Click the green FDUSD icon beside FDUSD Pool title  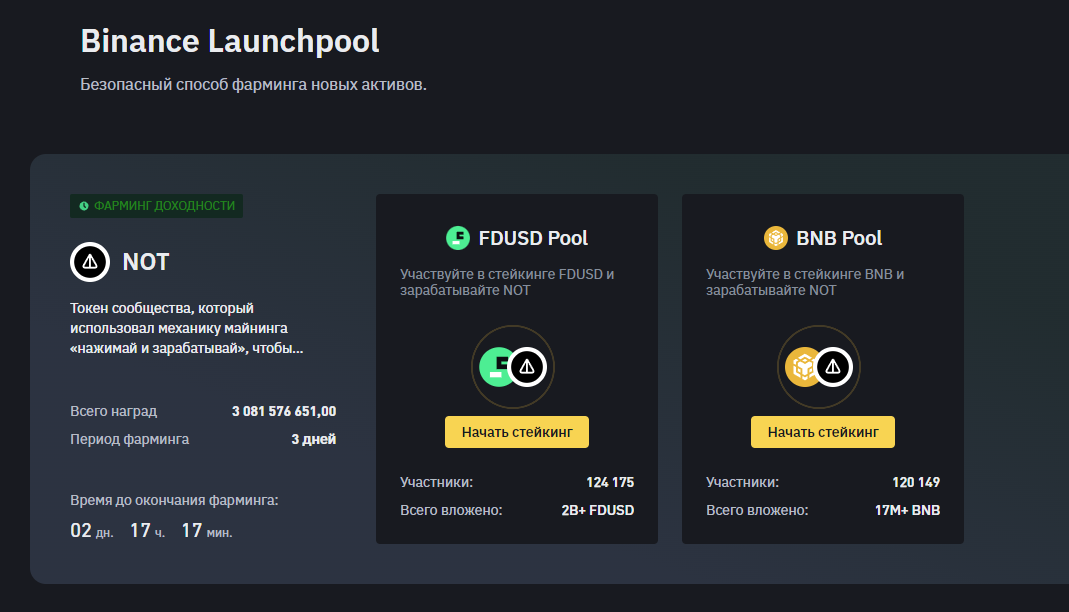click(457, 238)
